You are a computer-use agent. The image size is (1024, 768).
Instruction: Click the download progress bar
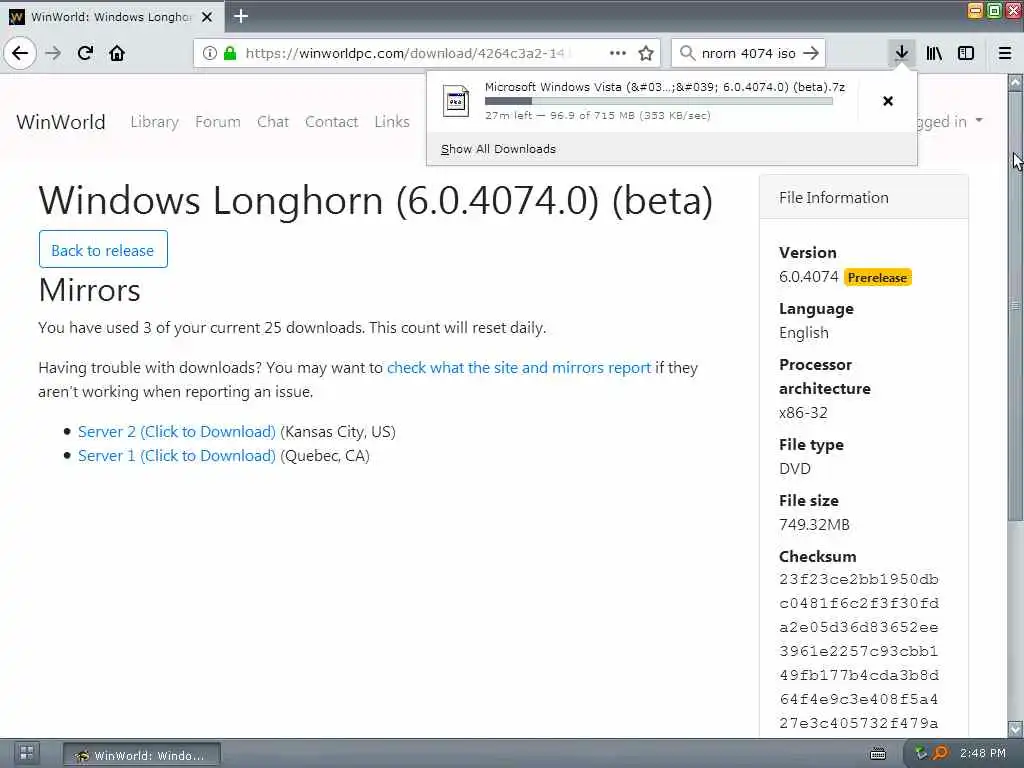(658, 101)
